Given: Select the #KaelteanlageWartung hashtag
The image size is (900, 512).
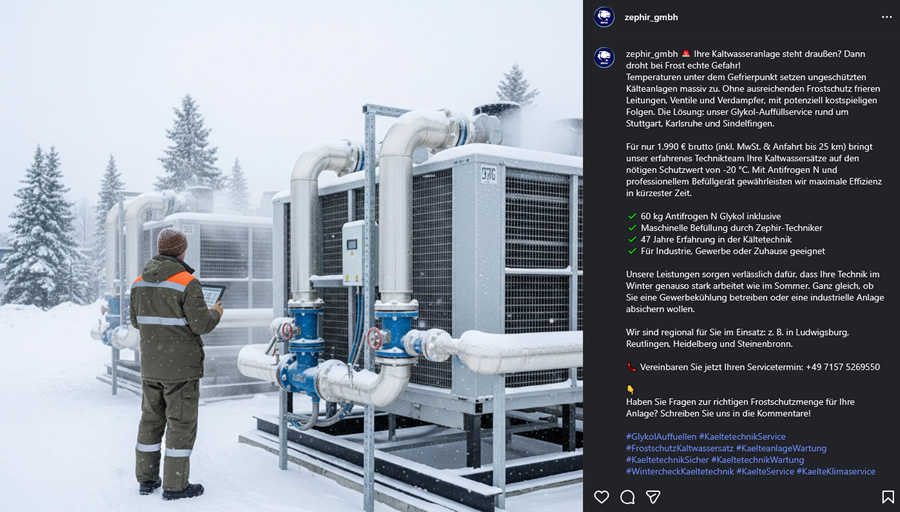Looking at the screenshot, I should coord(781,448).
